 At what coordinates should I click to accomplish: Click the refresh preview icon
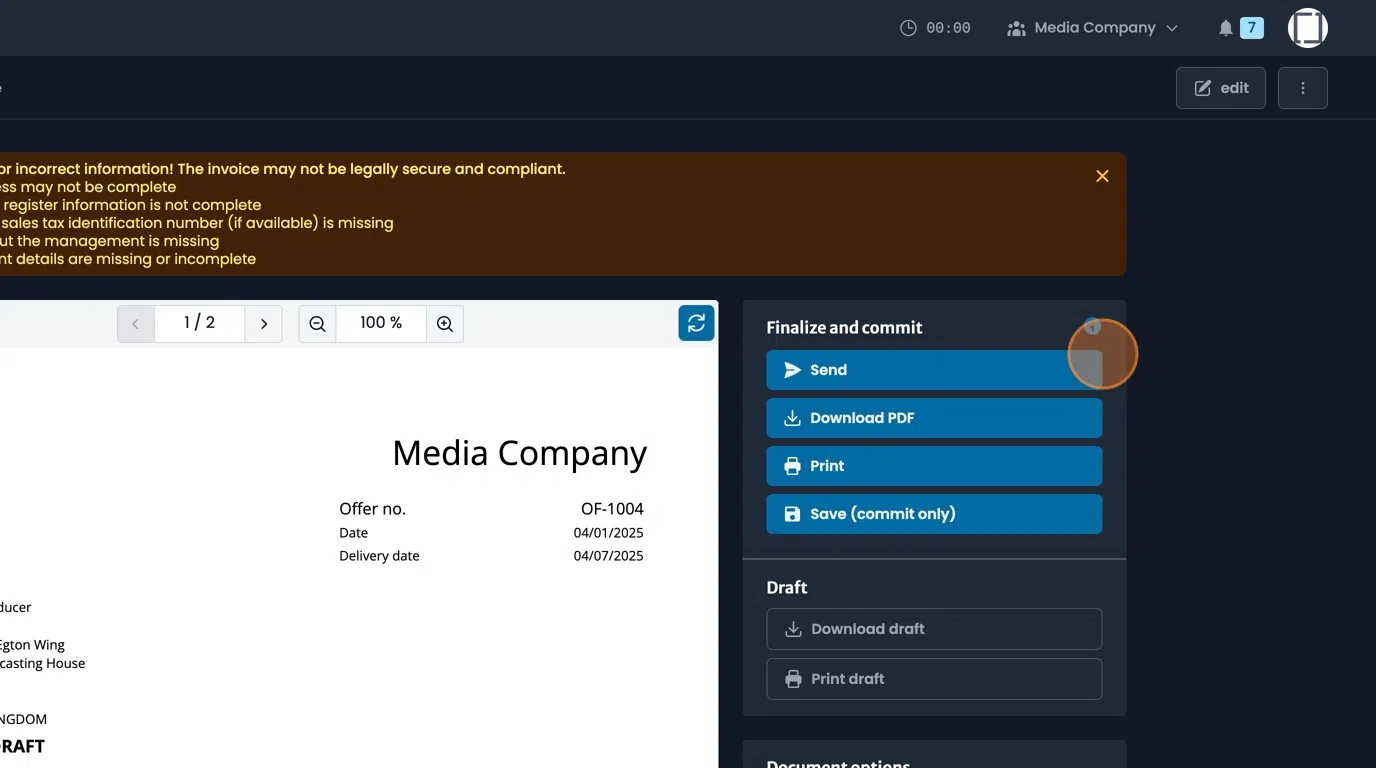pyautogui.click(x=696, y=323)
